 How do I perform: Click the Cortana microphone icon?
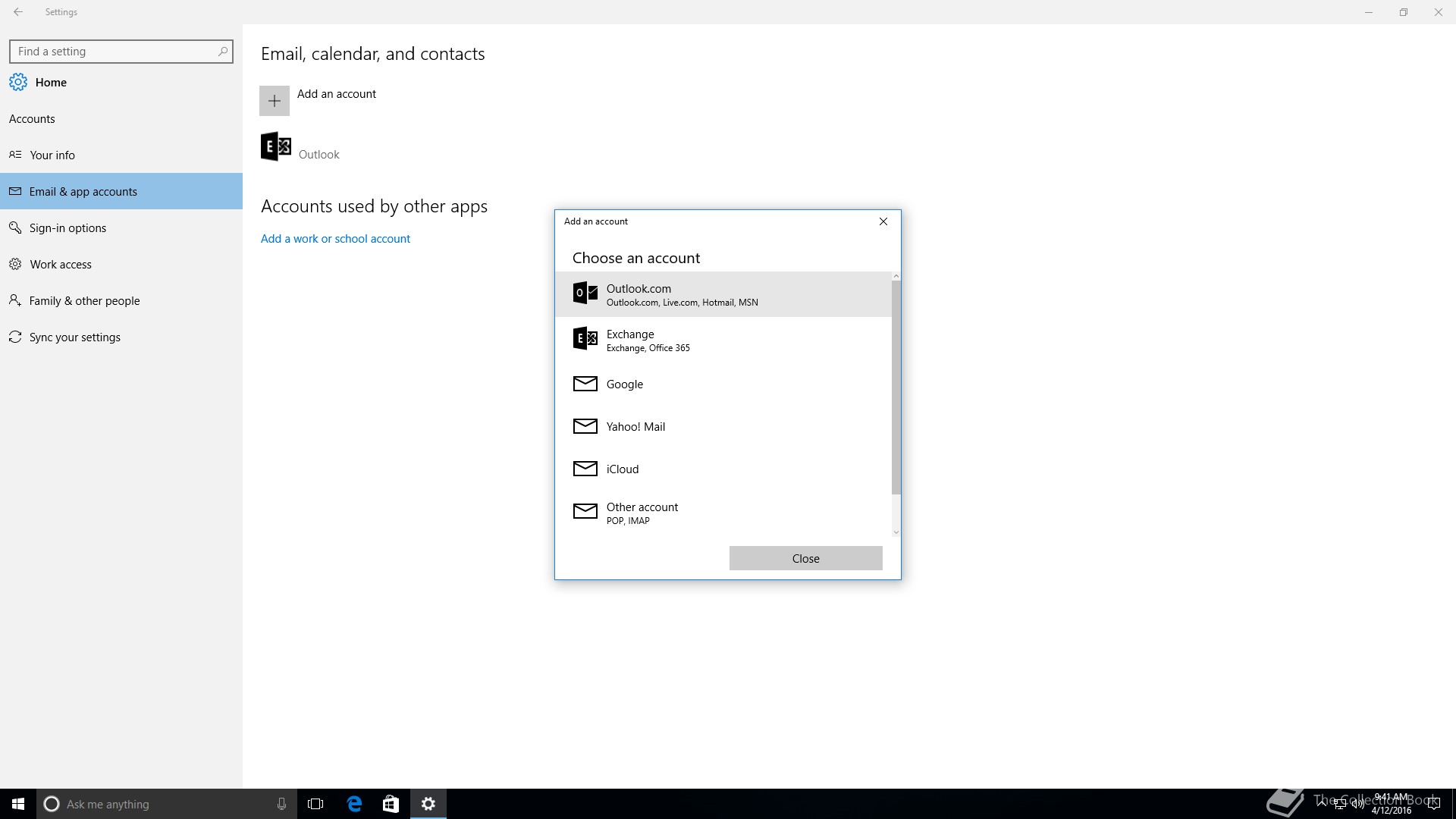pos(281,804)
